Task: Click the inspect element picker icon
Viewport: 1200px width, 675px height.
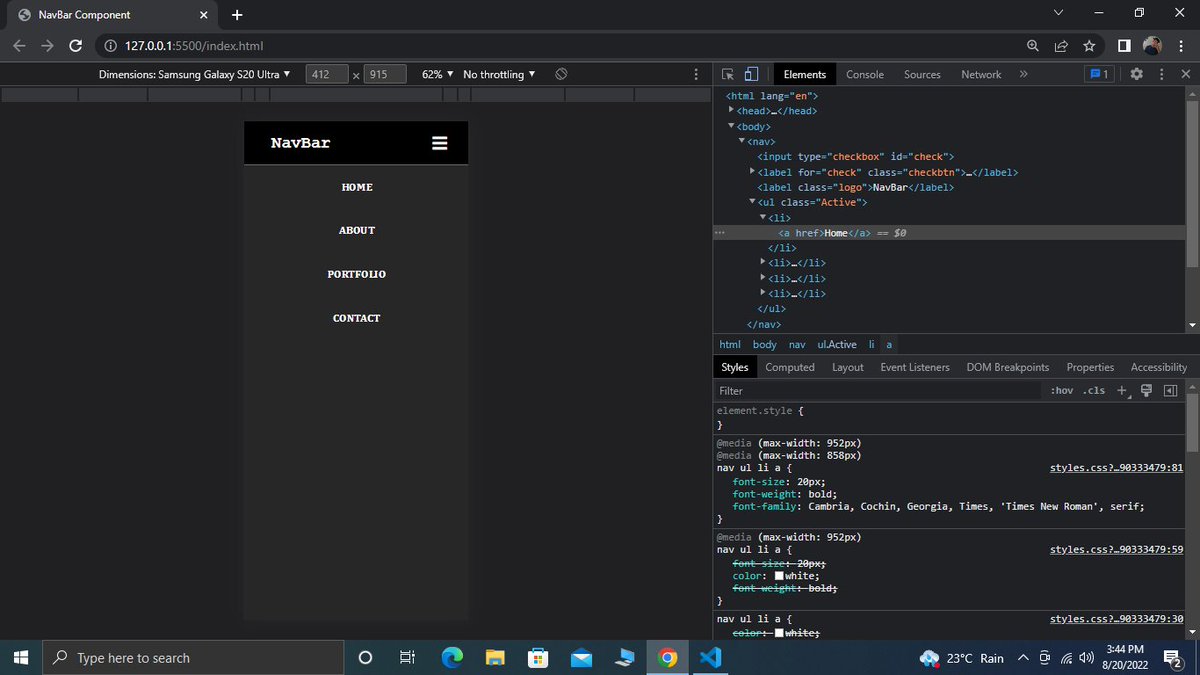Action: (728, 74)
